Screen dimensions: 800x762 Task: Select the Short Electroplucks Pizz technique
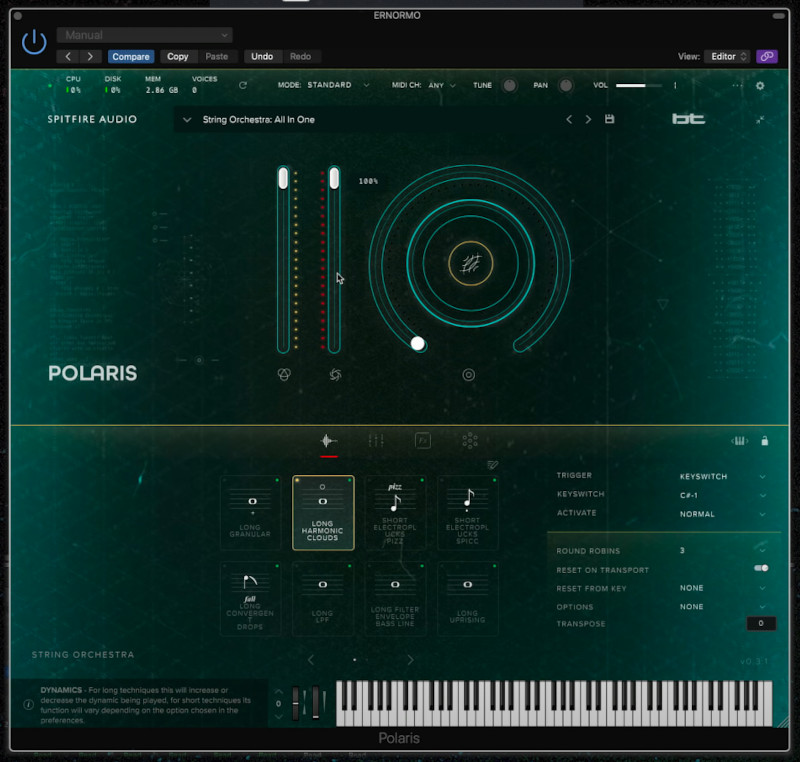(395, 513)
